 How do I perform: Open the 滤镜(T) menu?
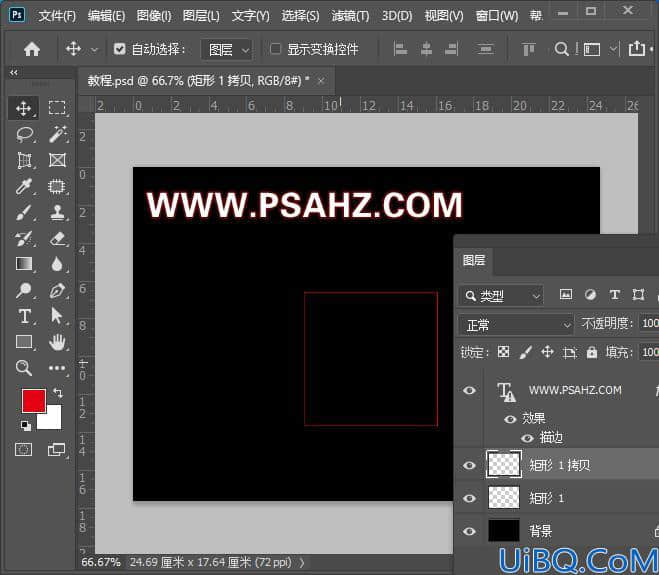click(351, 16)
